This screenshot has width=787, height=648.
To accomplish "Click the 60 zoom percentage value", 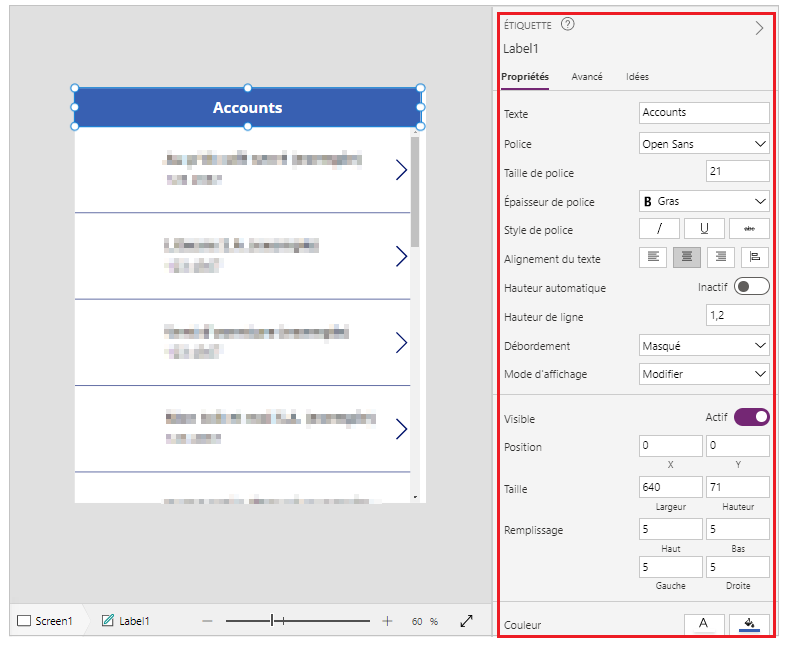I will tap(417, 621).
